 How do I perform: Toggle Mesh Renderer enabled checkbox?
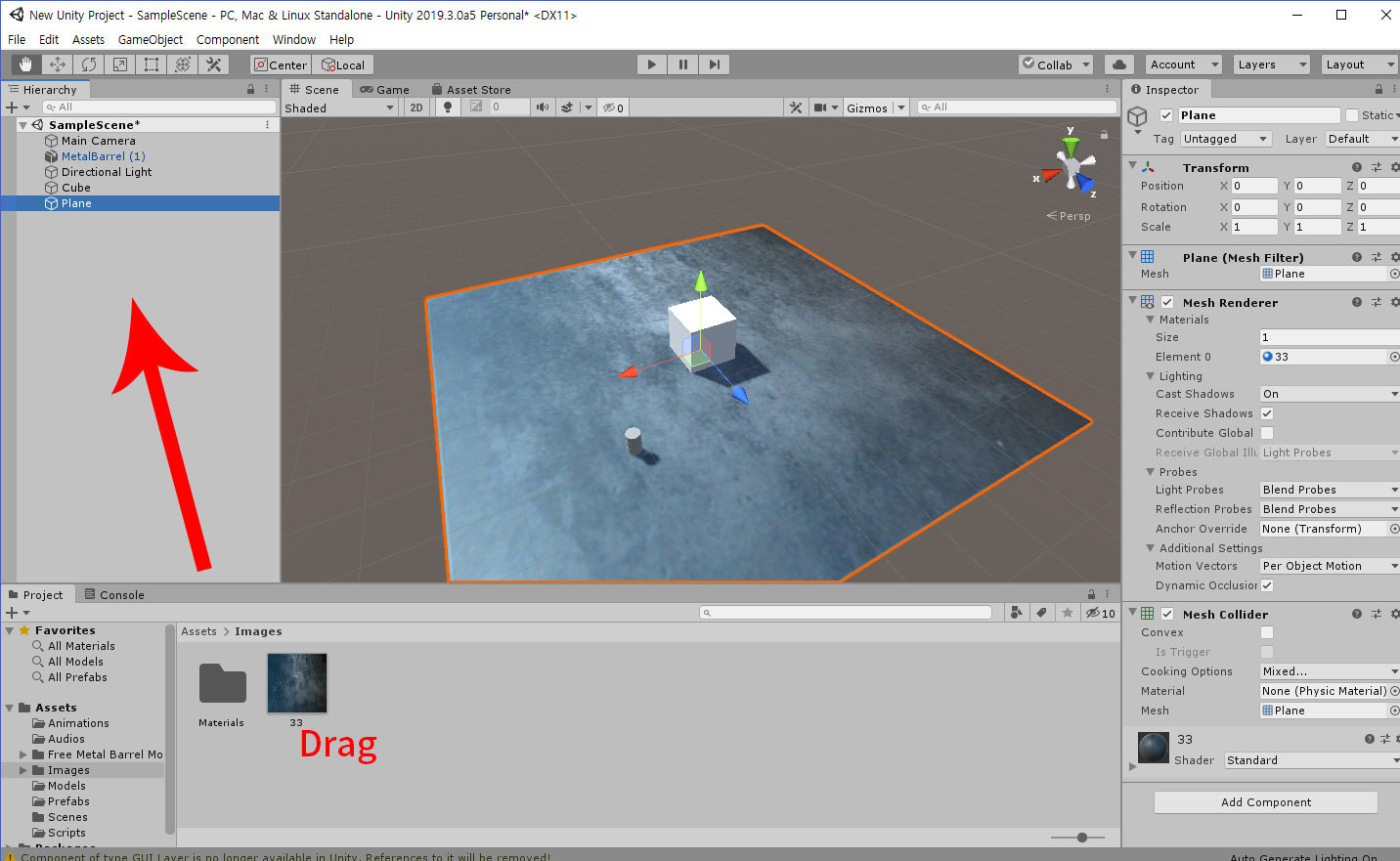click(x=1167, y=302)
